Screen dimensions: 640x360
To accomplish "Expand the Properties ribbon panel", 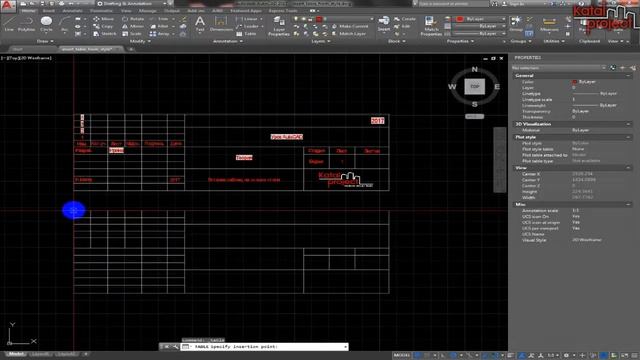I will coord(460,41).
